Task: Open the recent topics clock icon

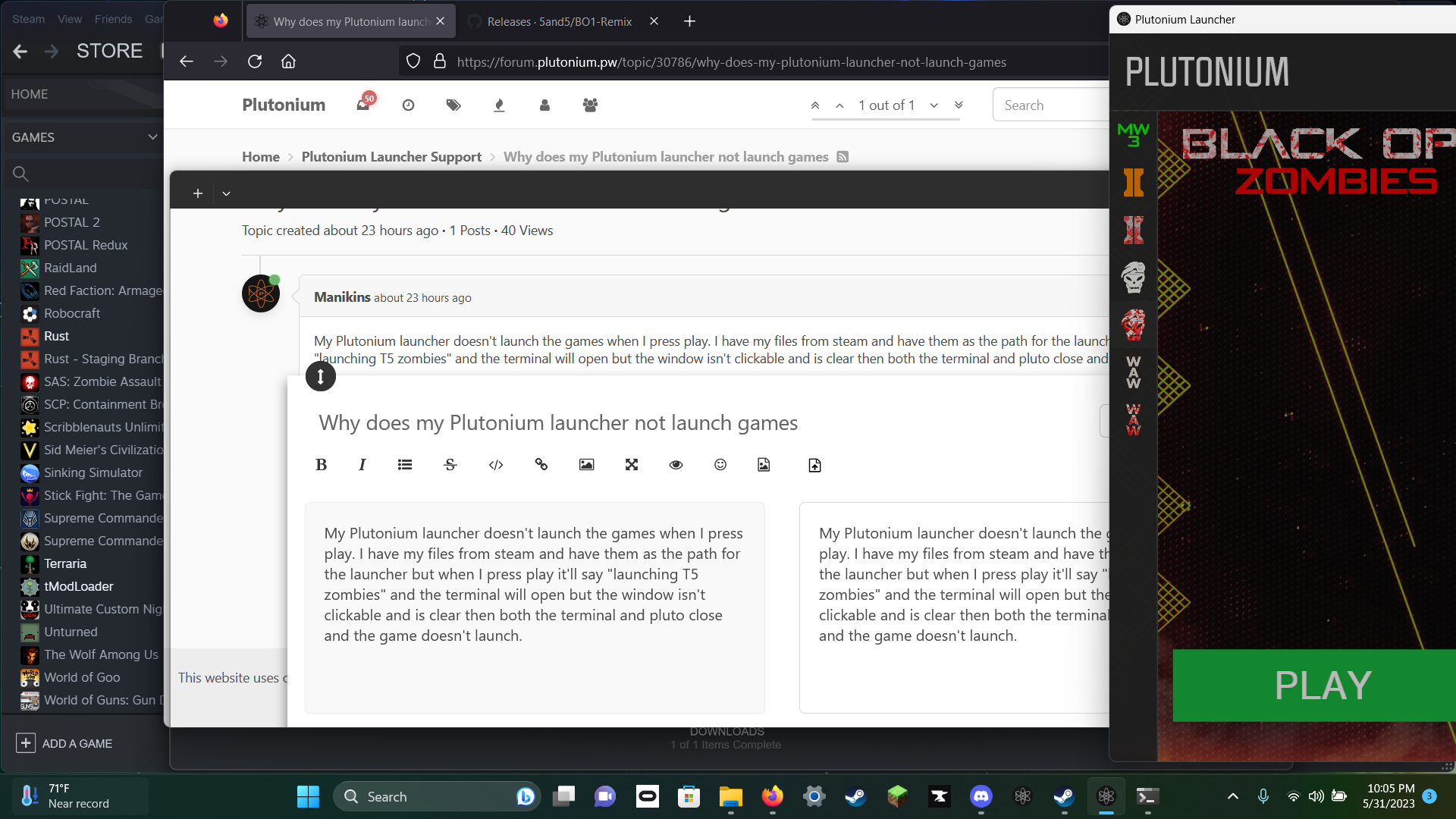Action: (x=408, y=105)
